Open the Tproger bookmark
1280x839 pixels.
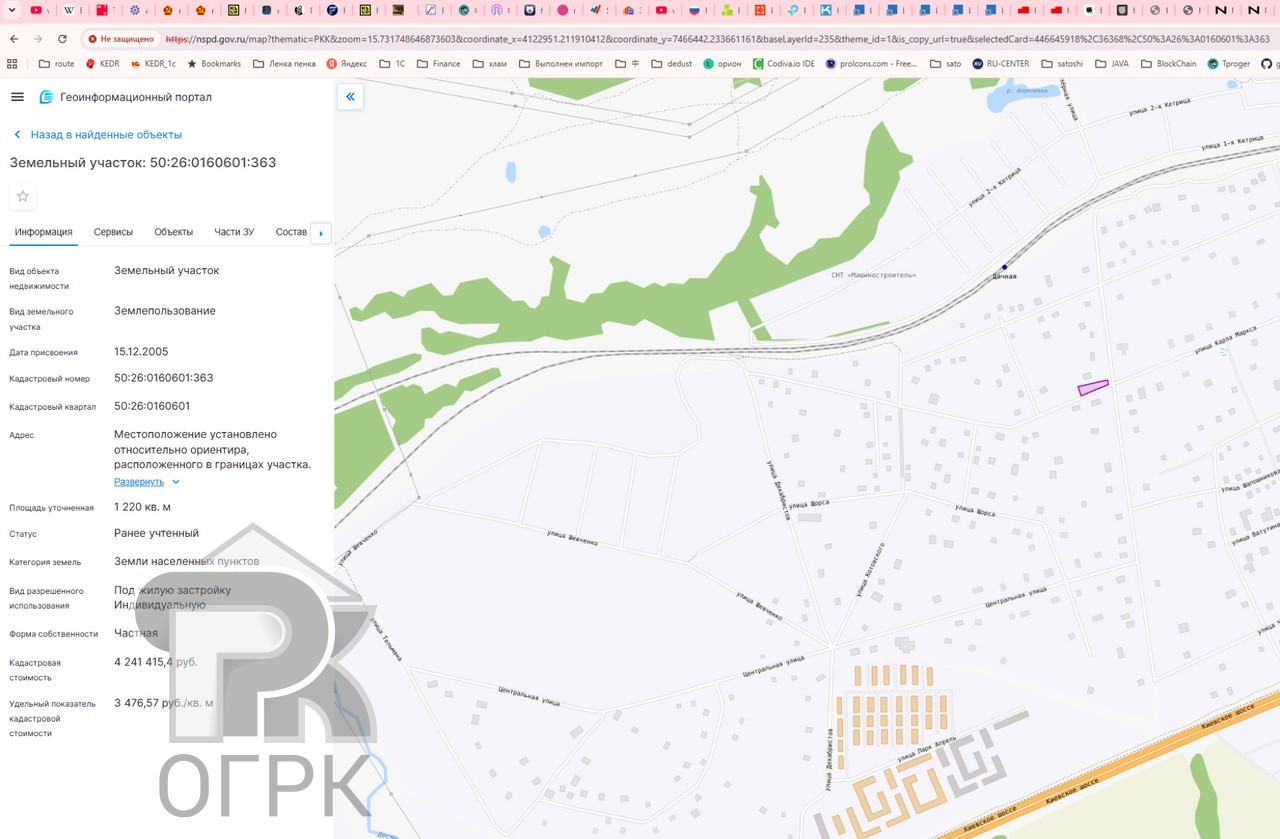[x=1229, y=63]
